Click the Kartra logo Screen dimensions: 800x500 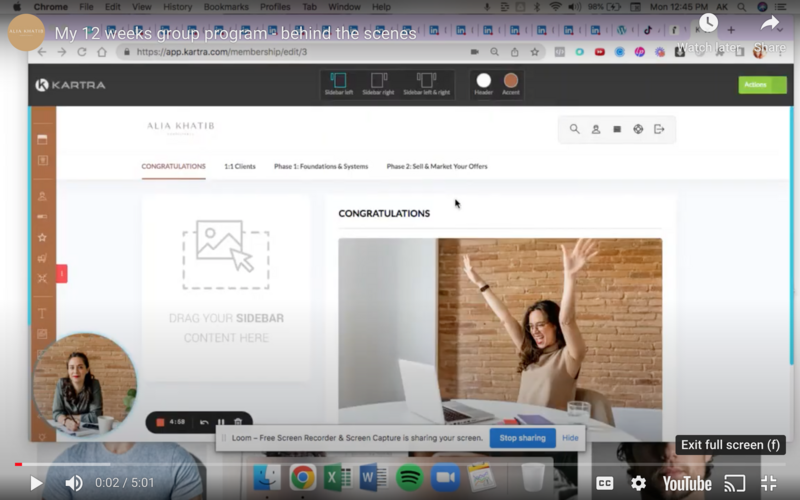(x=70, y=85)
